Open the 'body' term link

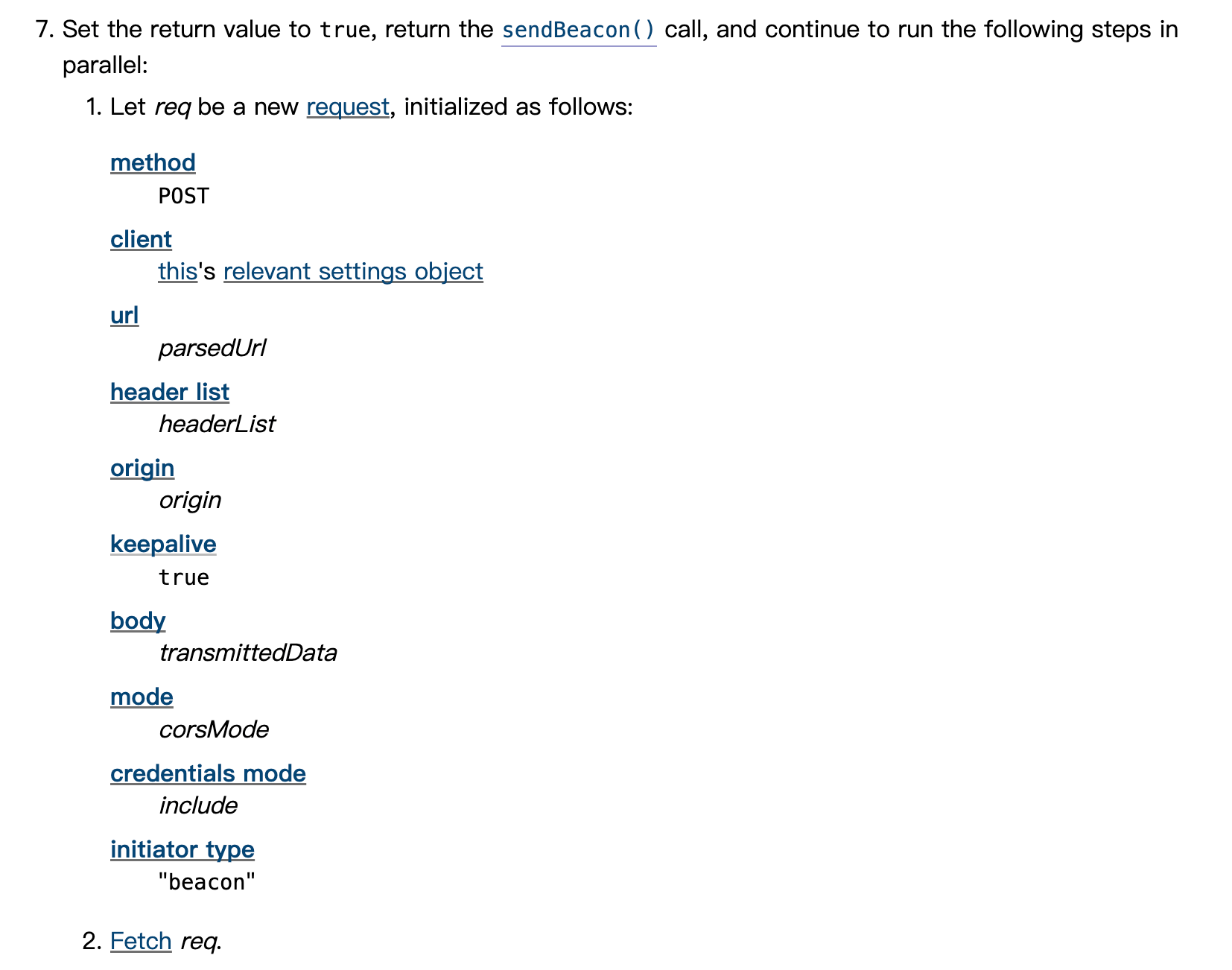coord(138,621)
